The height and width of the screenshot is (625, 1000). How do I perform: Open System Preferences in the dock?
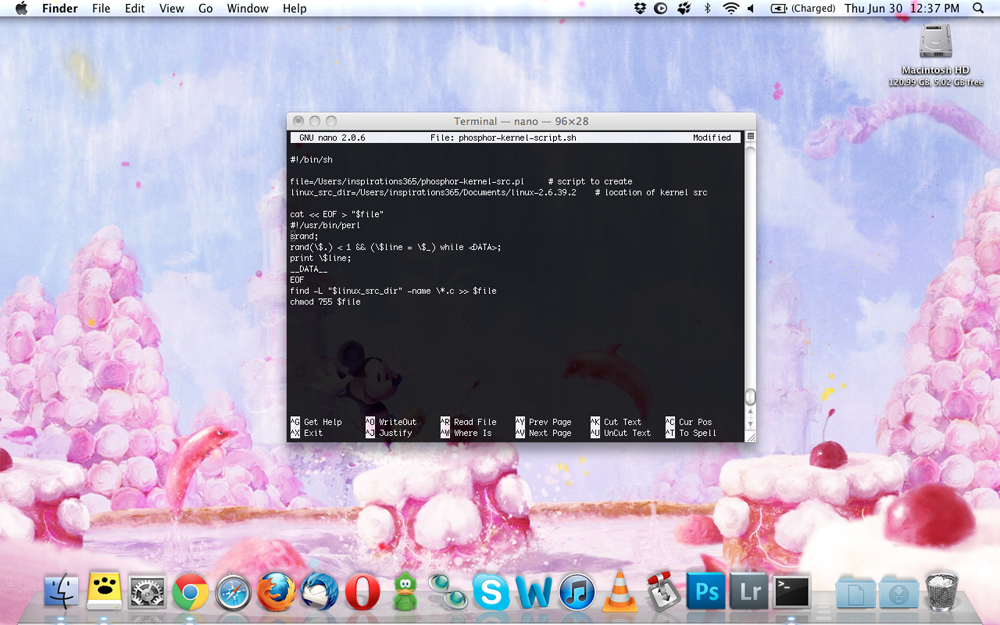(147, 592)
